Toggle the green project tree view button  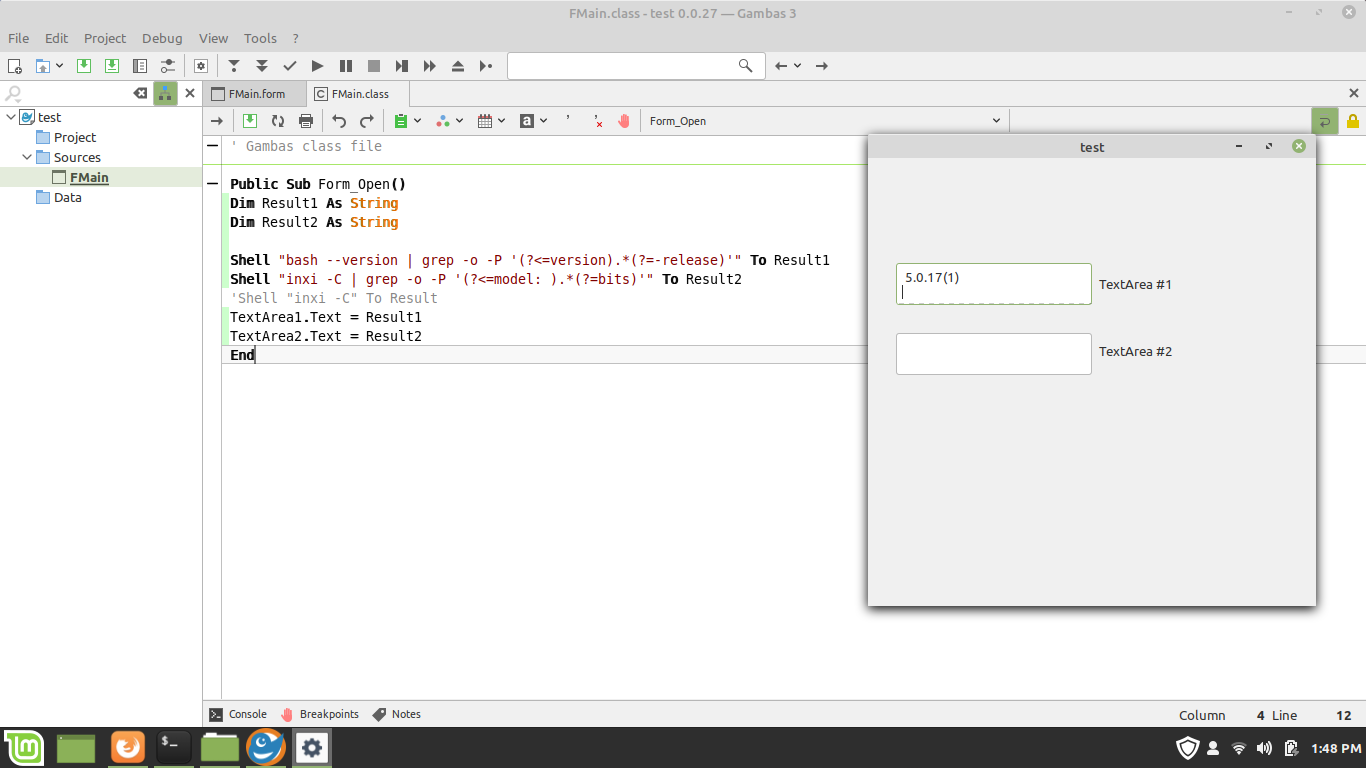(x=165, y=93)
